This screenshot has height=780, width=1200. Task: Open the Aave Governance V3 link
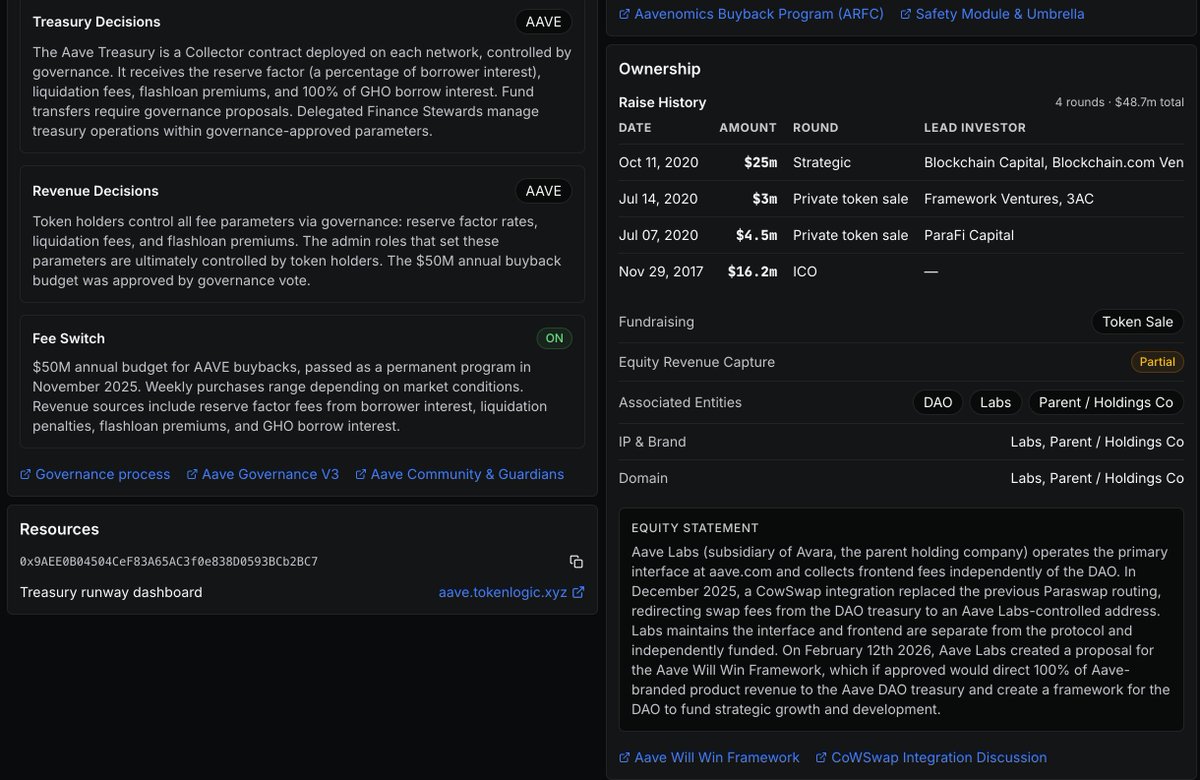pyautogui.click(x=263, y=474)
